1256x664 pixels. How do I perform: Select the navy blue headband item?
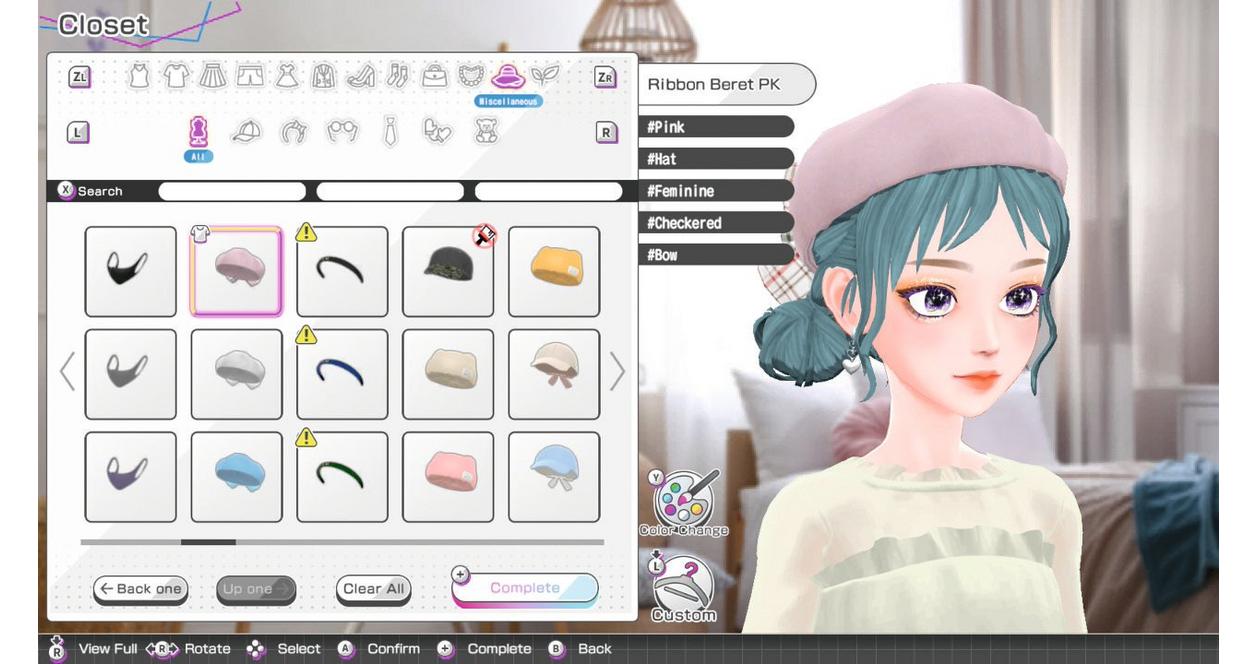coord(342,374)
